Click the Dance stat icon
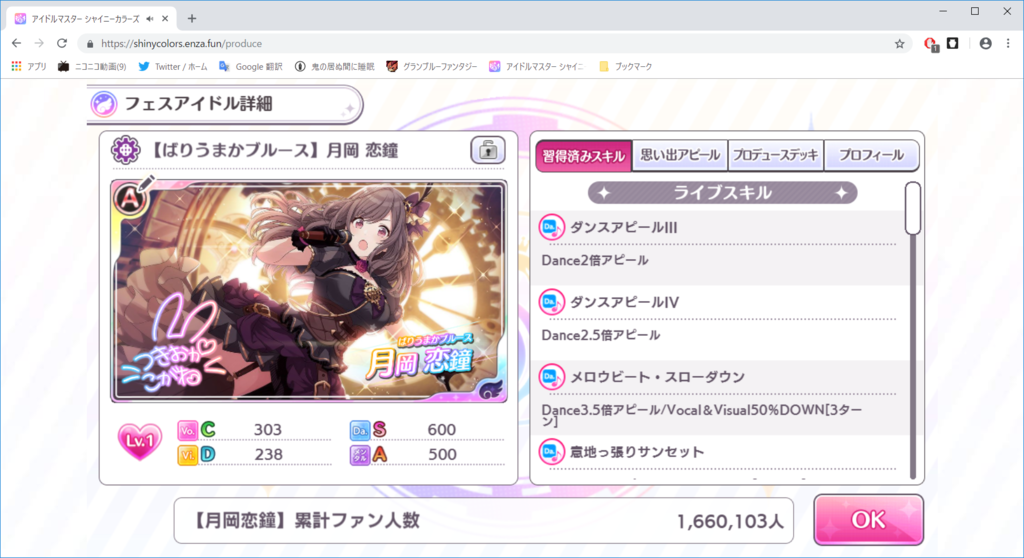Image resolution: width=1024 pixels, height=558 pixels. [x=360, y=430]
